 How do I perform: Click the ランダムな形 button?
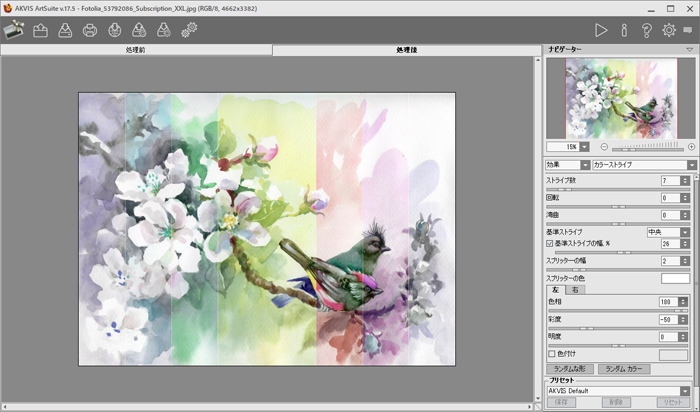tap(570, 369)
